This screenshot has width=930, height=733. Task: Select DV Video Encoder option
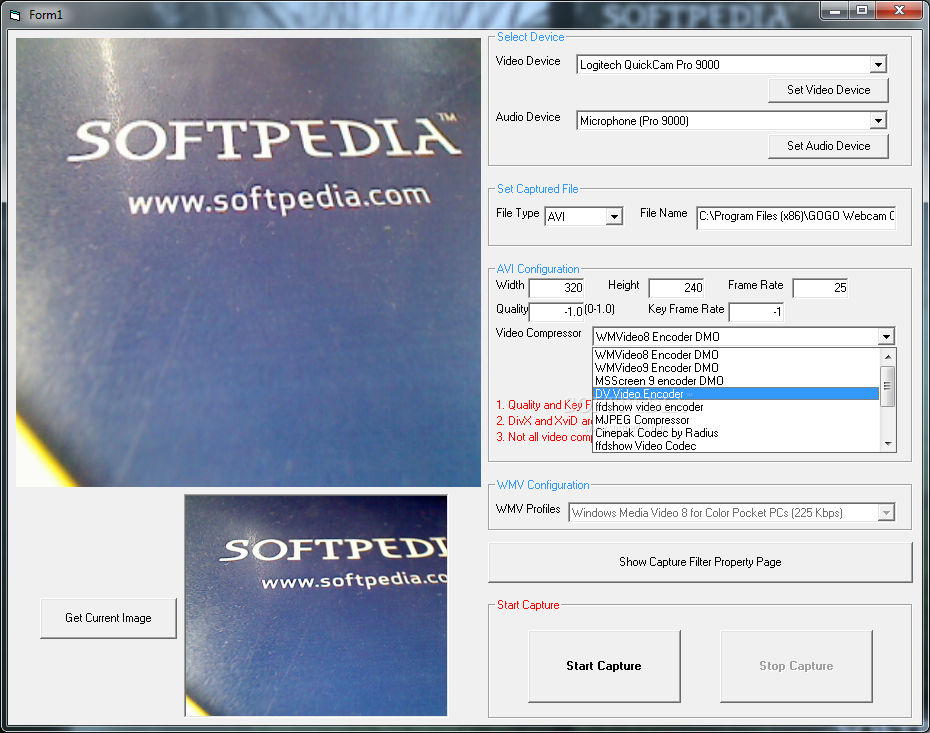tap(736, 394)
